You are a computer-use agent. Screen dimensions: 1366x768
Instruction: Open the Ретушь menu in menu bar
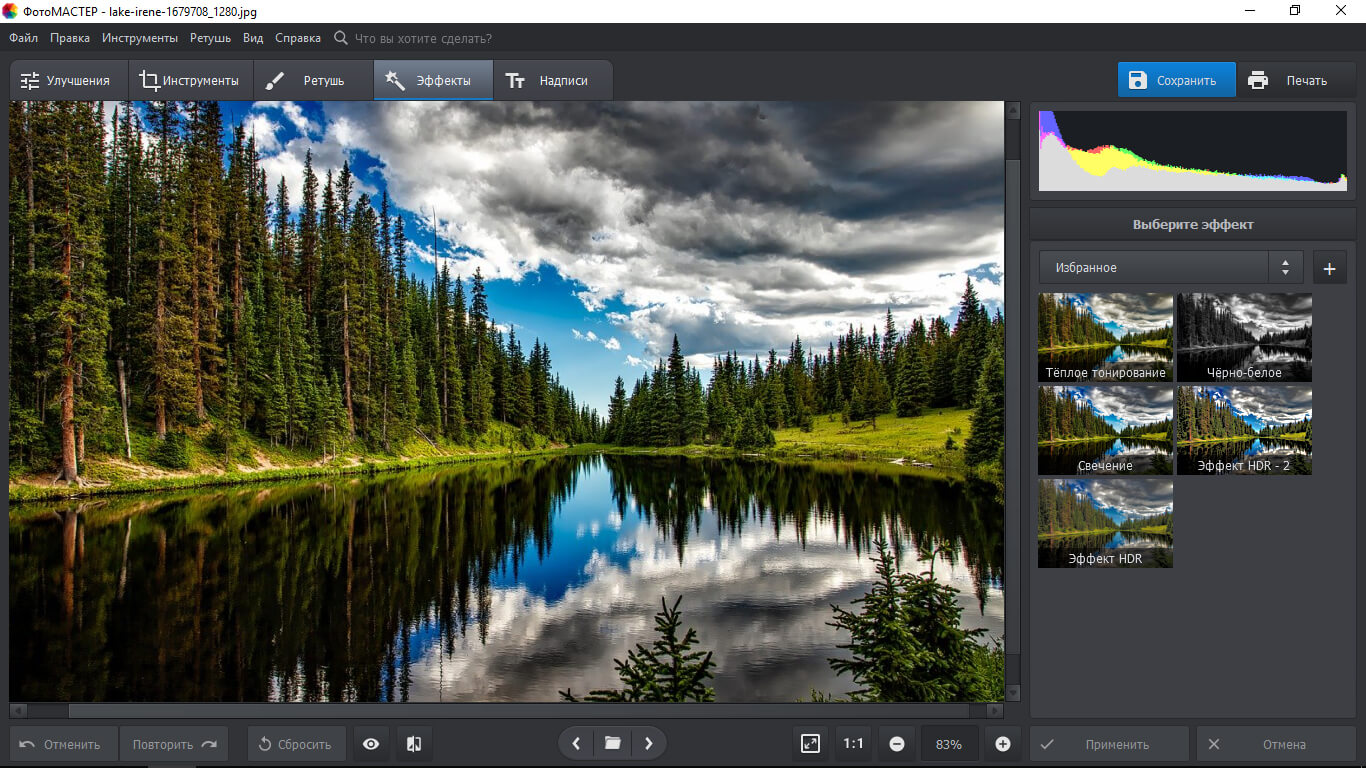(210, 38)
